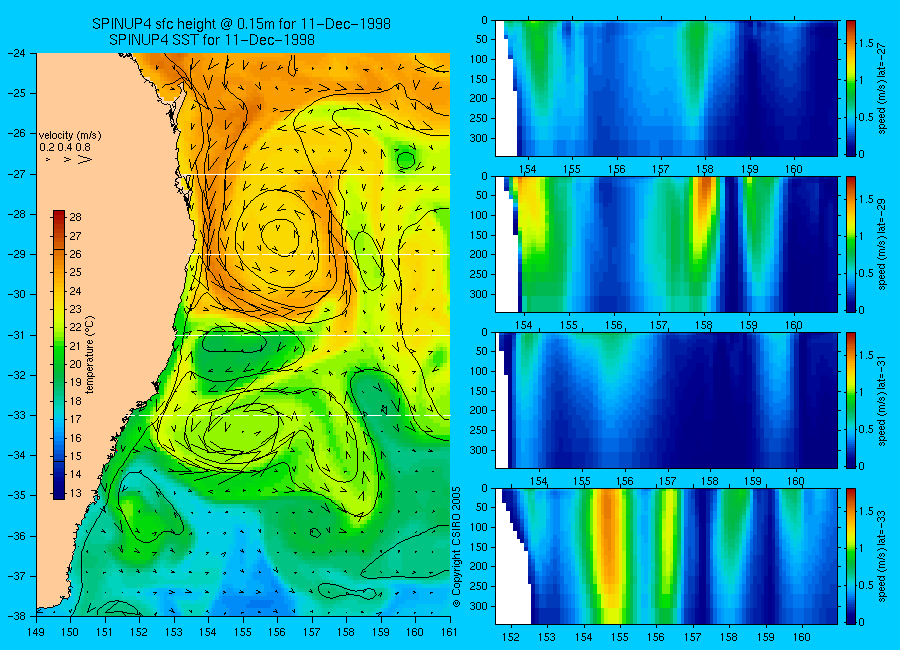The height and width of the screenshot is (650, 900).
Task: Click the 26 tick on the temperature color bar
Action: [75, 254]
